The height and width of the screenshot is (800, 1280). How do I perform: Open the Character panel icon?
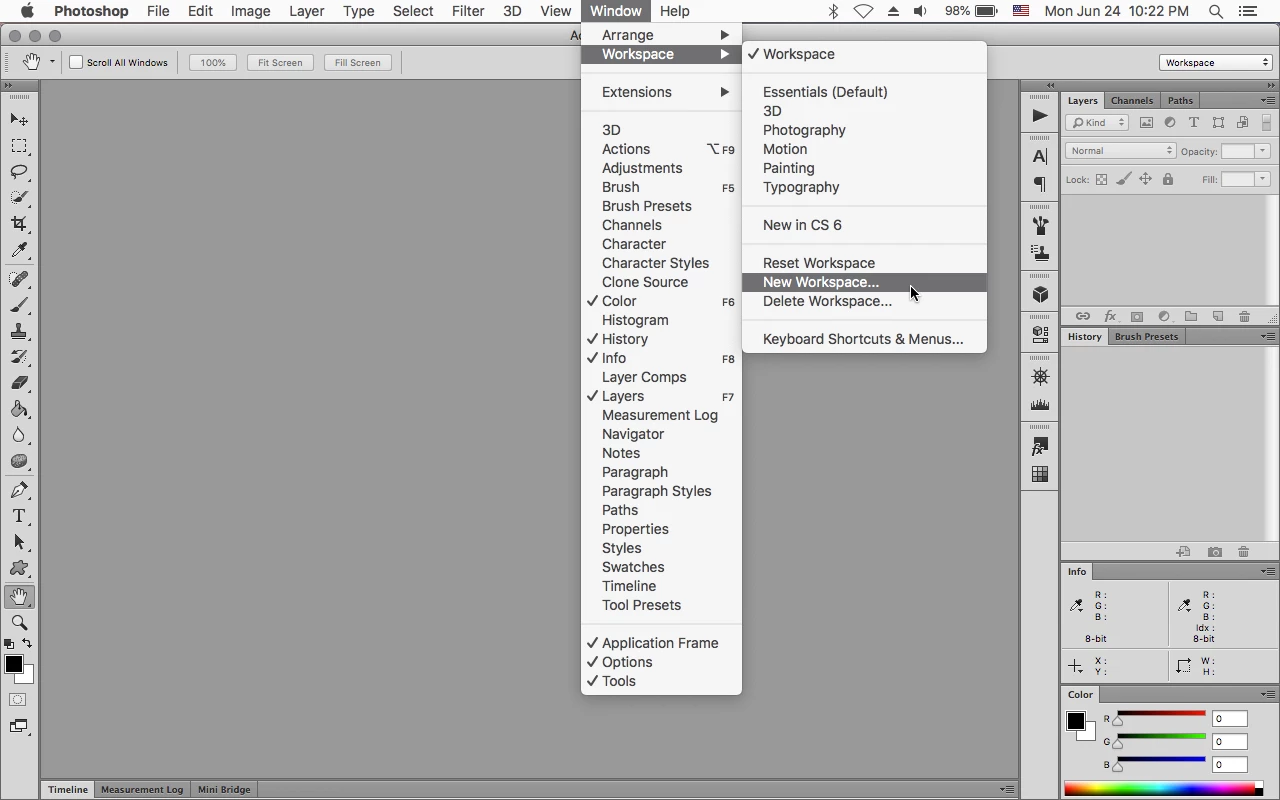pos(1040,157)
